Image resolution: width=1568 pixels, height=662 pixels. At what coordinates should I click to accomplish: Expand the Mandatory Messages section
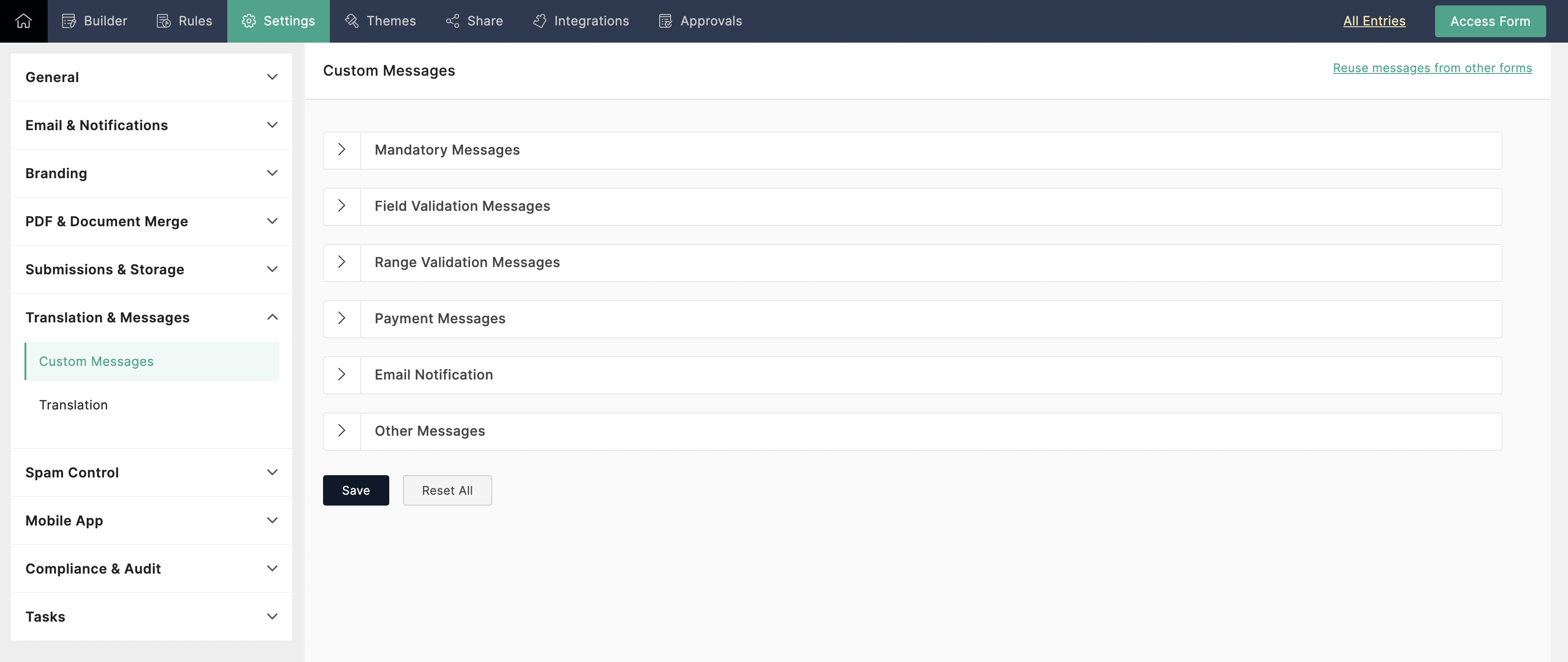click(342, 150)
